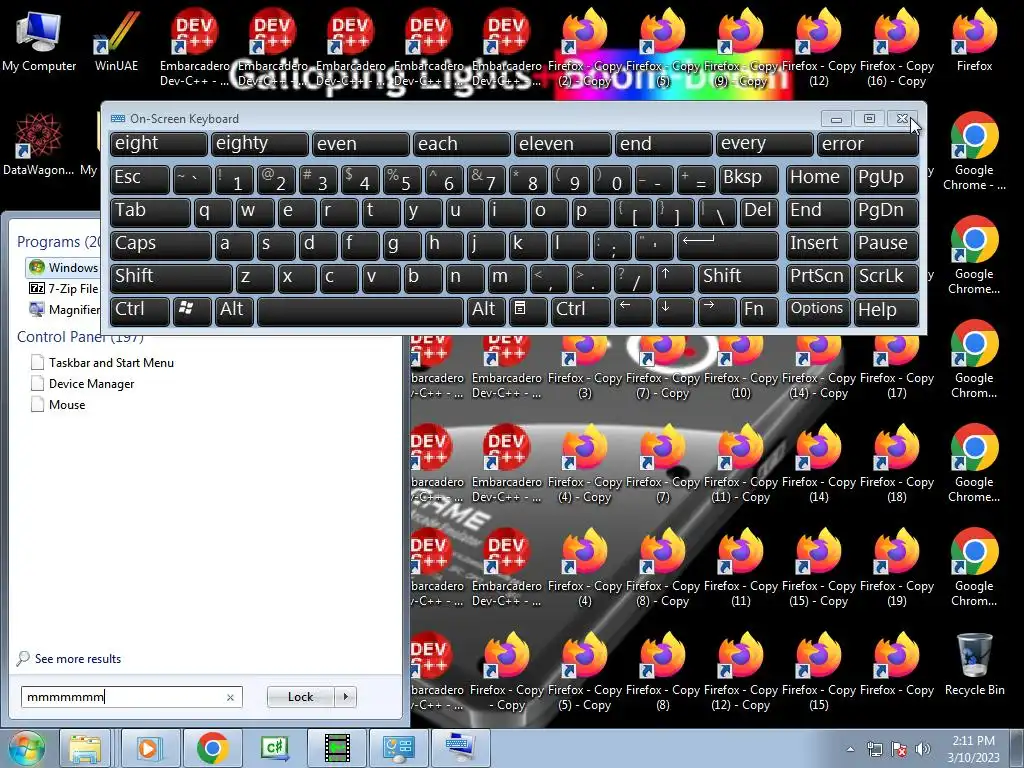Click the PrtScn key
The image size is (1024, 768).
coord(818,278)
